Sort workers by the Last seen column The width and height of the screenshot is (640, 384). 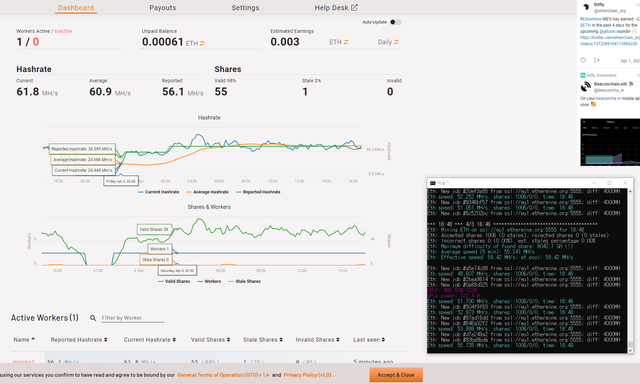click(x=369, y=340)
